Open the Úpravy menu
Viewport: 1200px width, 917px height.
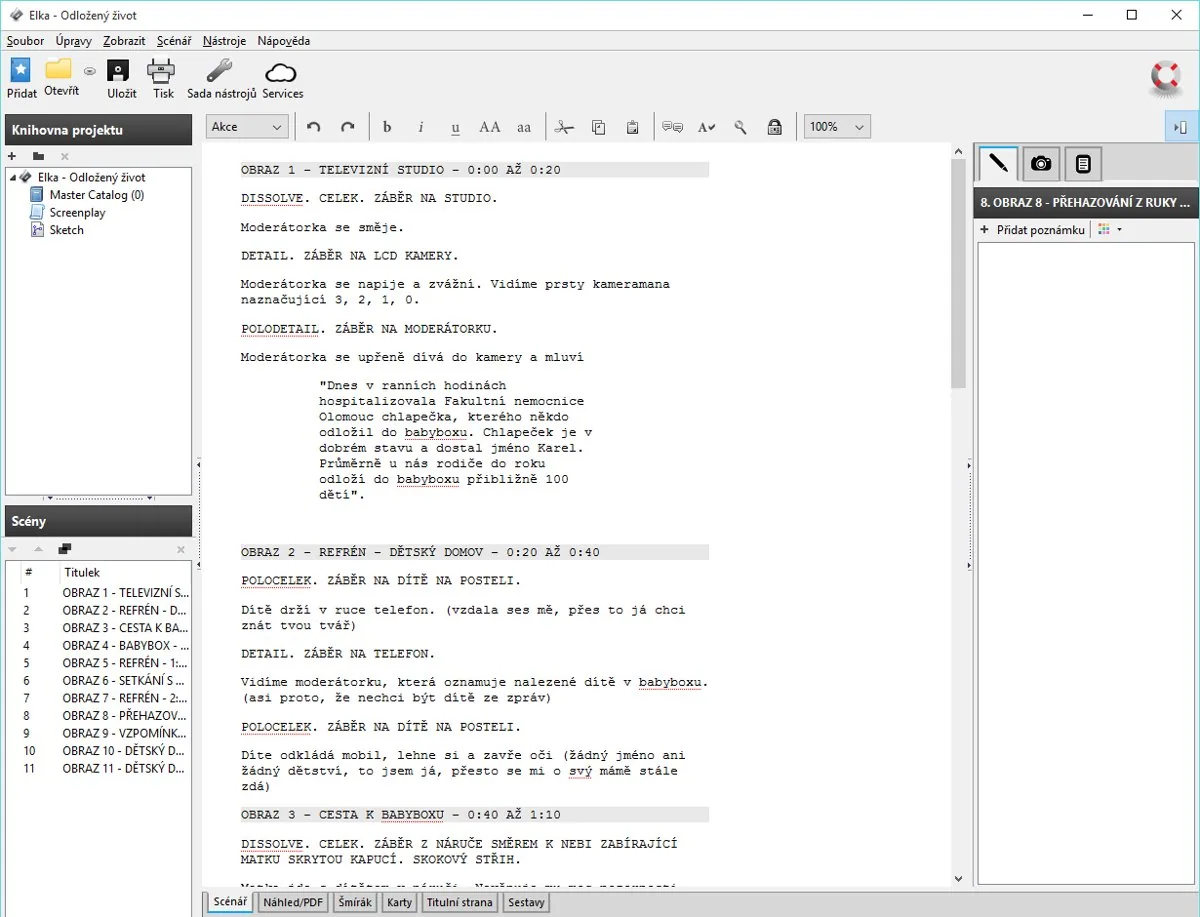click(74, 41)
